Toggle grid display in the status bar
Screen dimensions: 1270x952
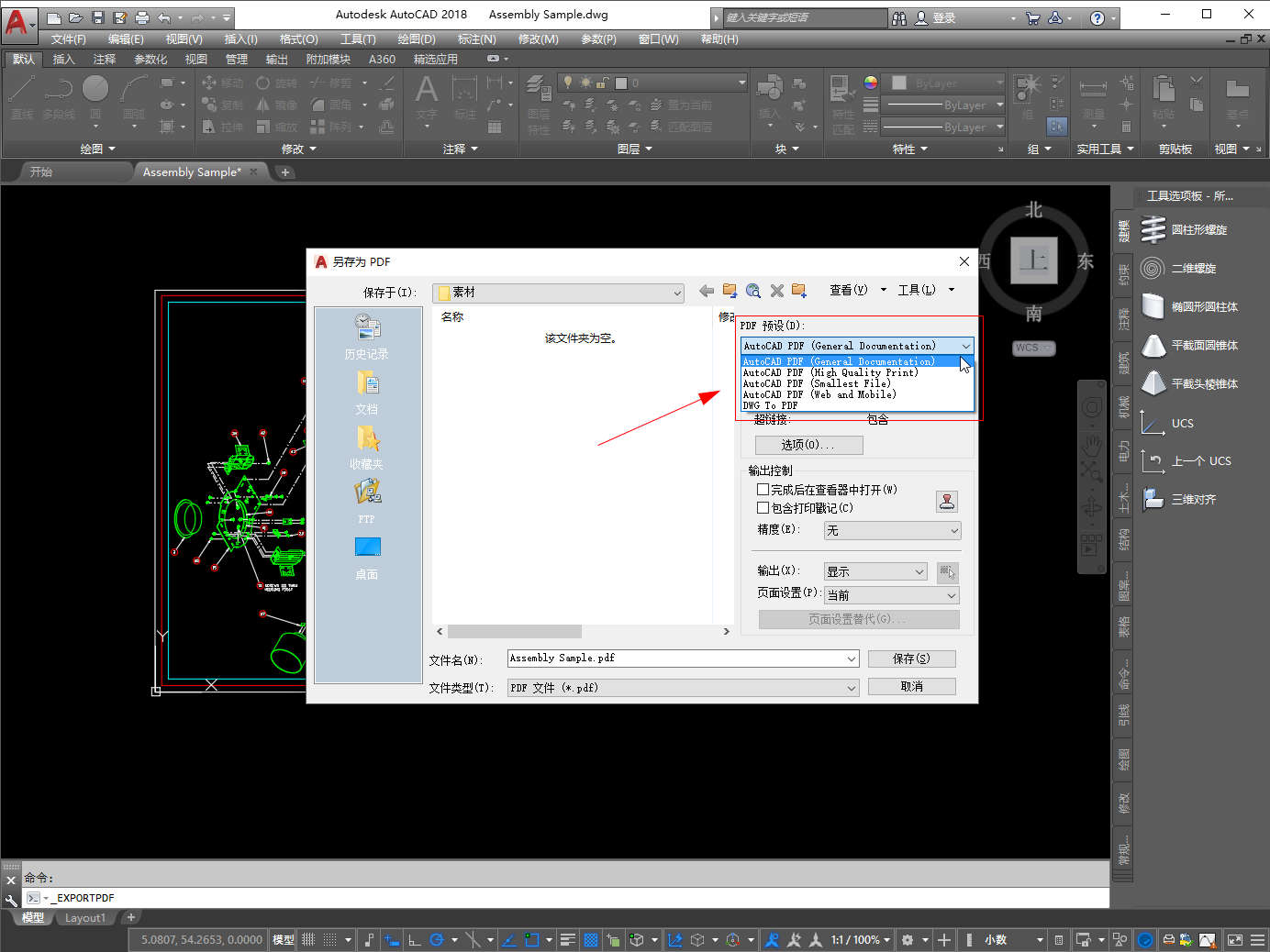(x=308, y=940)
